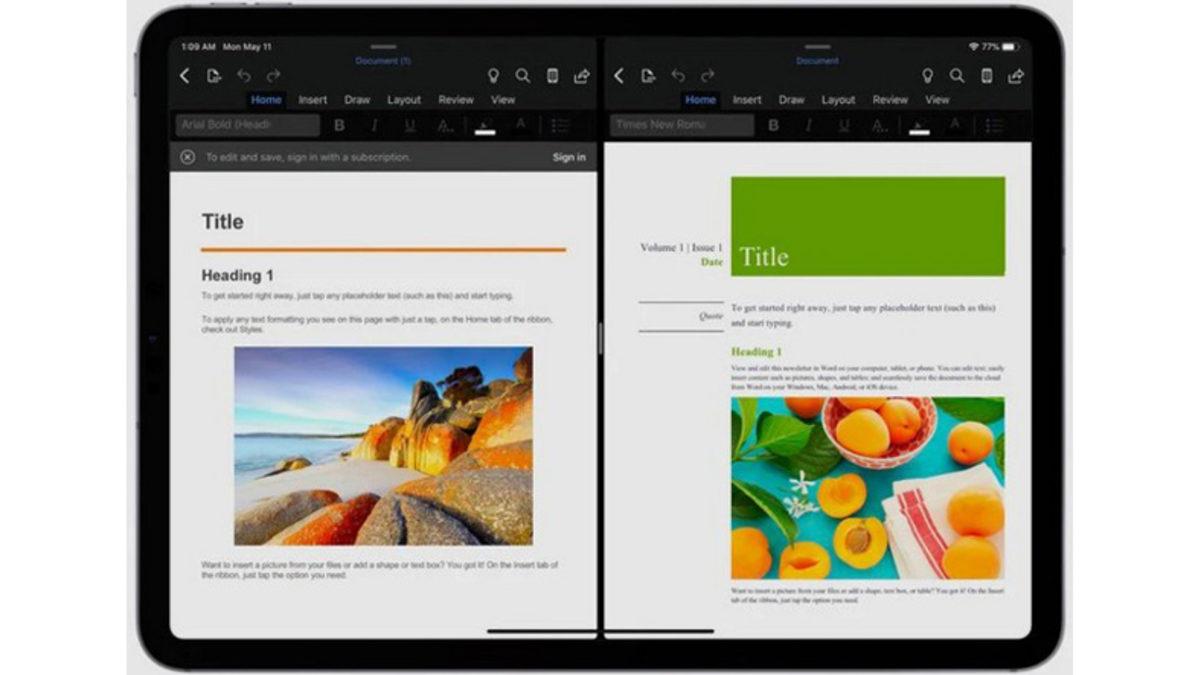Dismiss the sign-in subscription banner
Screen dimensions: 1200x675
coord(190,157)
